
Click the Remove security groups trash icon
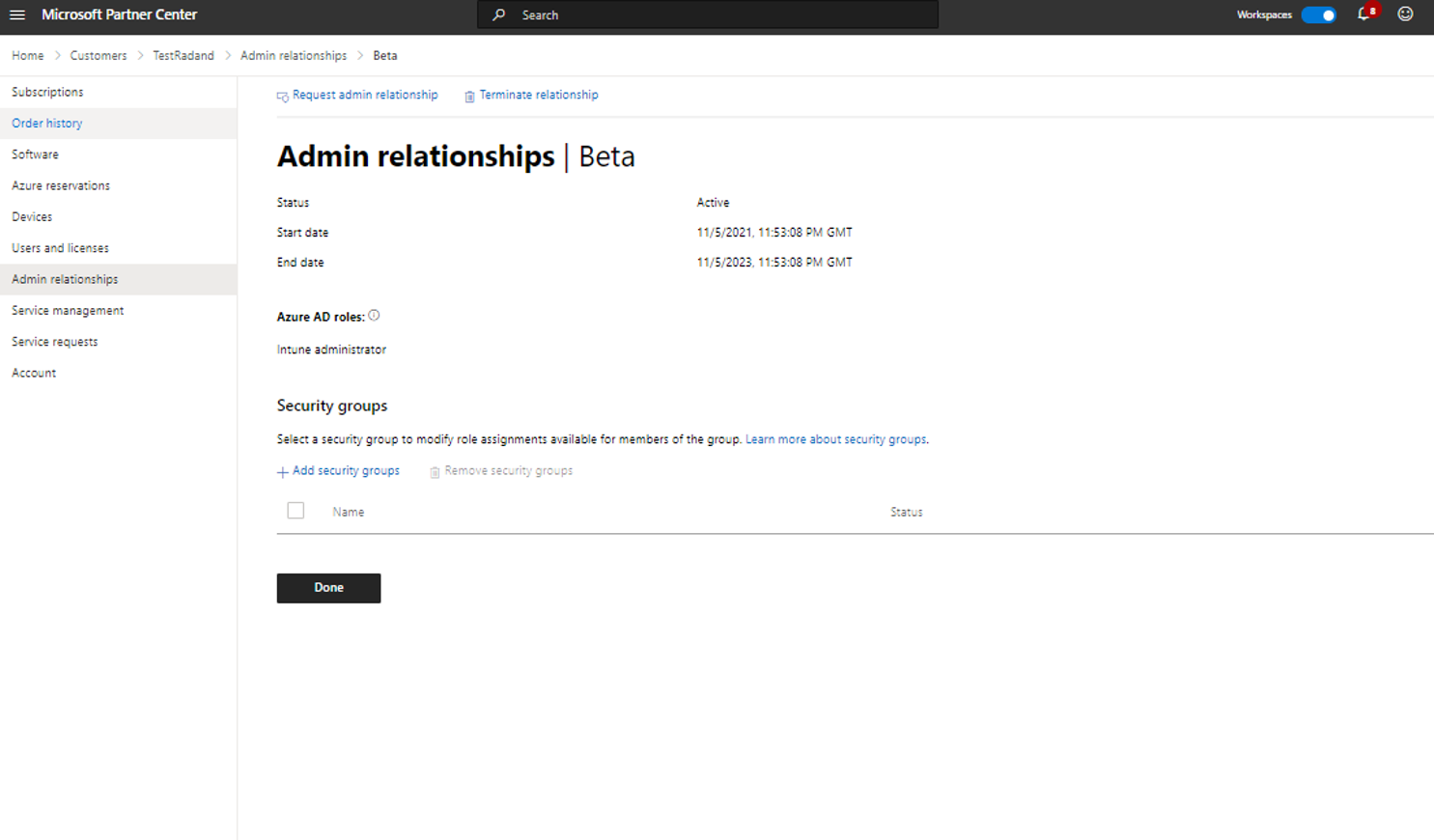pos(435,471)
